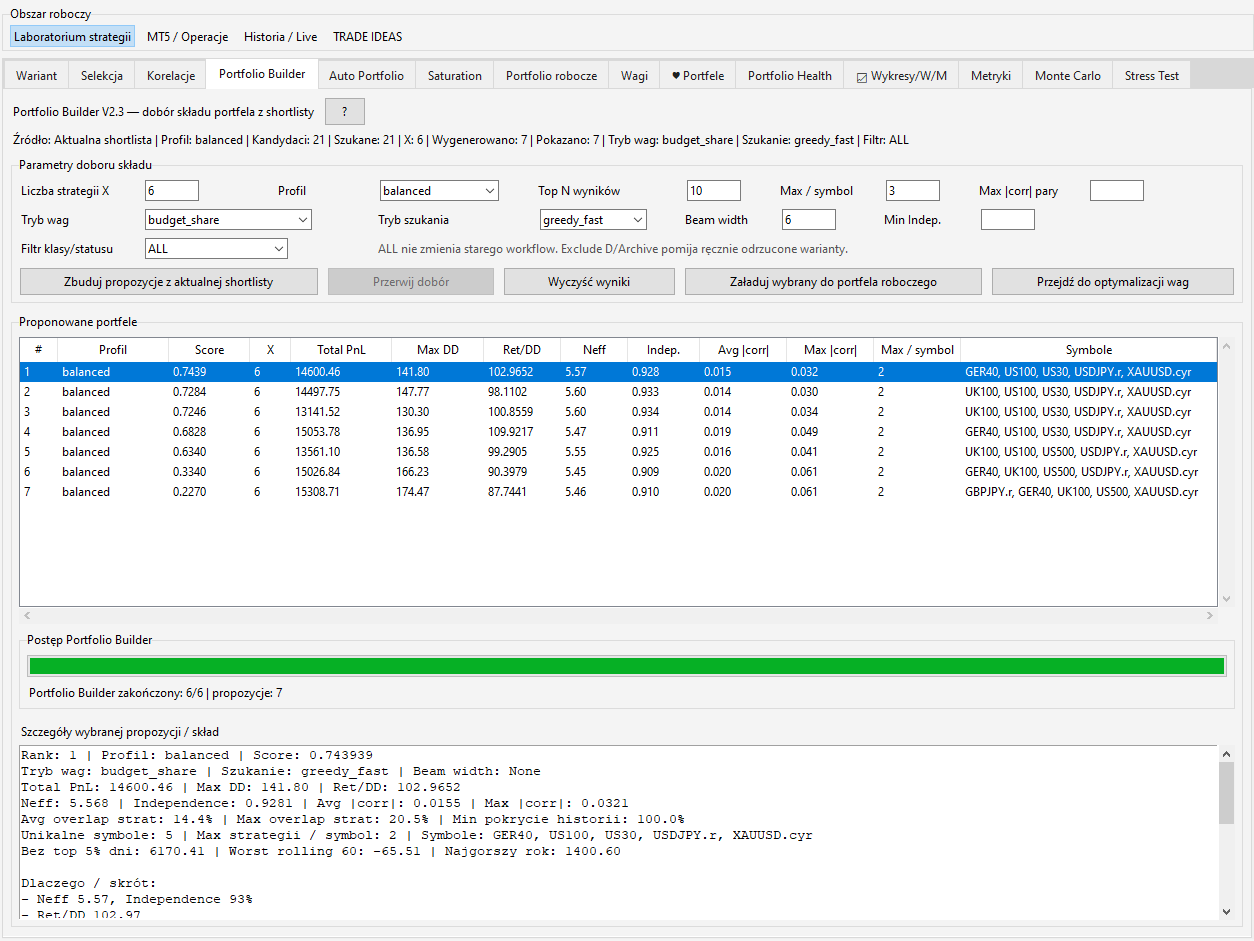Click Załaduj wybrany do portfela roboczego

coord(833,282)
